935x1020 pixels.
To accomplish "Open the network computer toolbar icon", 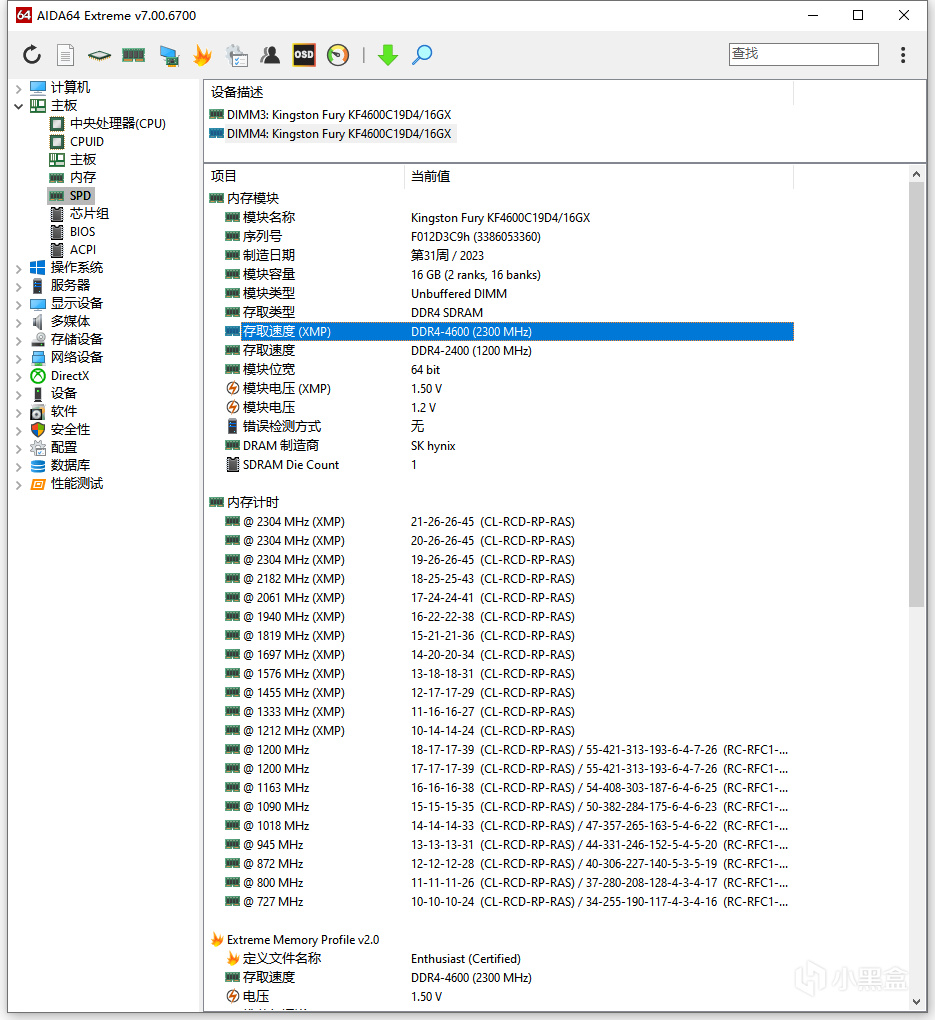I will pos(169,55).
